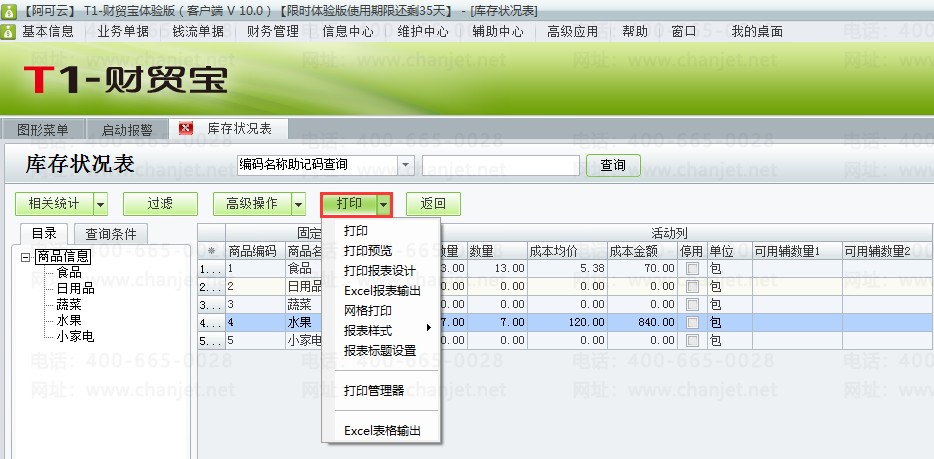This screenshot has width=934, height=459.
Task: Select 蔬菜 in the category tree
Action: point(69,305)
